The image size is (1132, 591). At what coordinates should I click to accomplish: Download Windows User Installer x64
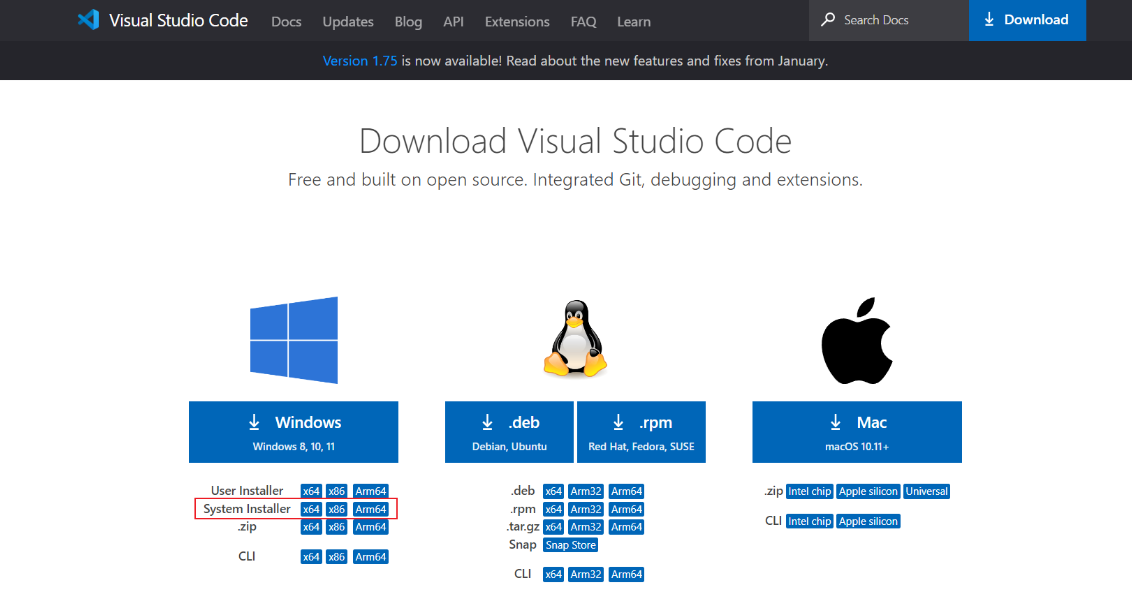(x=311, y=491)
